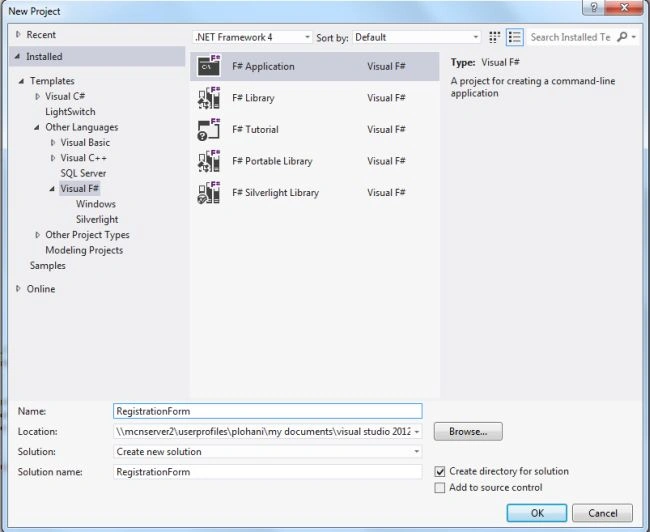This screenshot has width=650, height=532.
Task: Expand the Online section
Action: coord(18,289)
